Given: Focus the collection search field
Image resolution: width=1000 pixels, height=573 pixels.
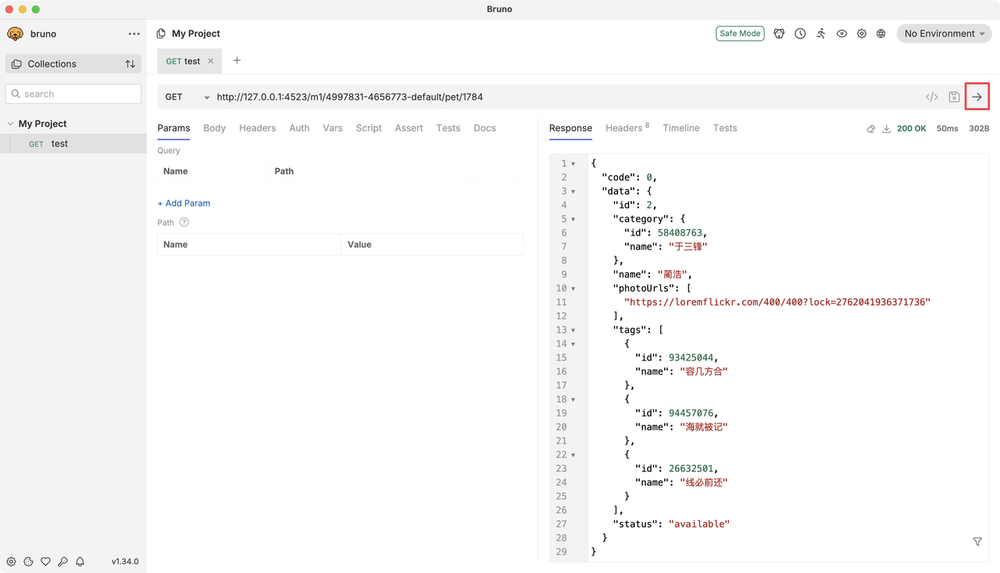Looking at the screenshot, I should (x=75, y=94).
